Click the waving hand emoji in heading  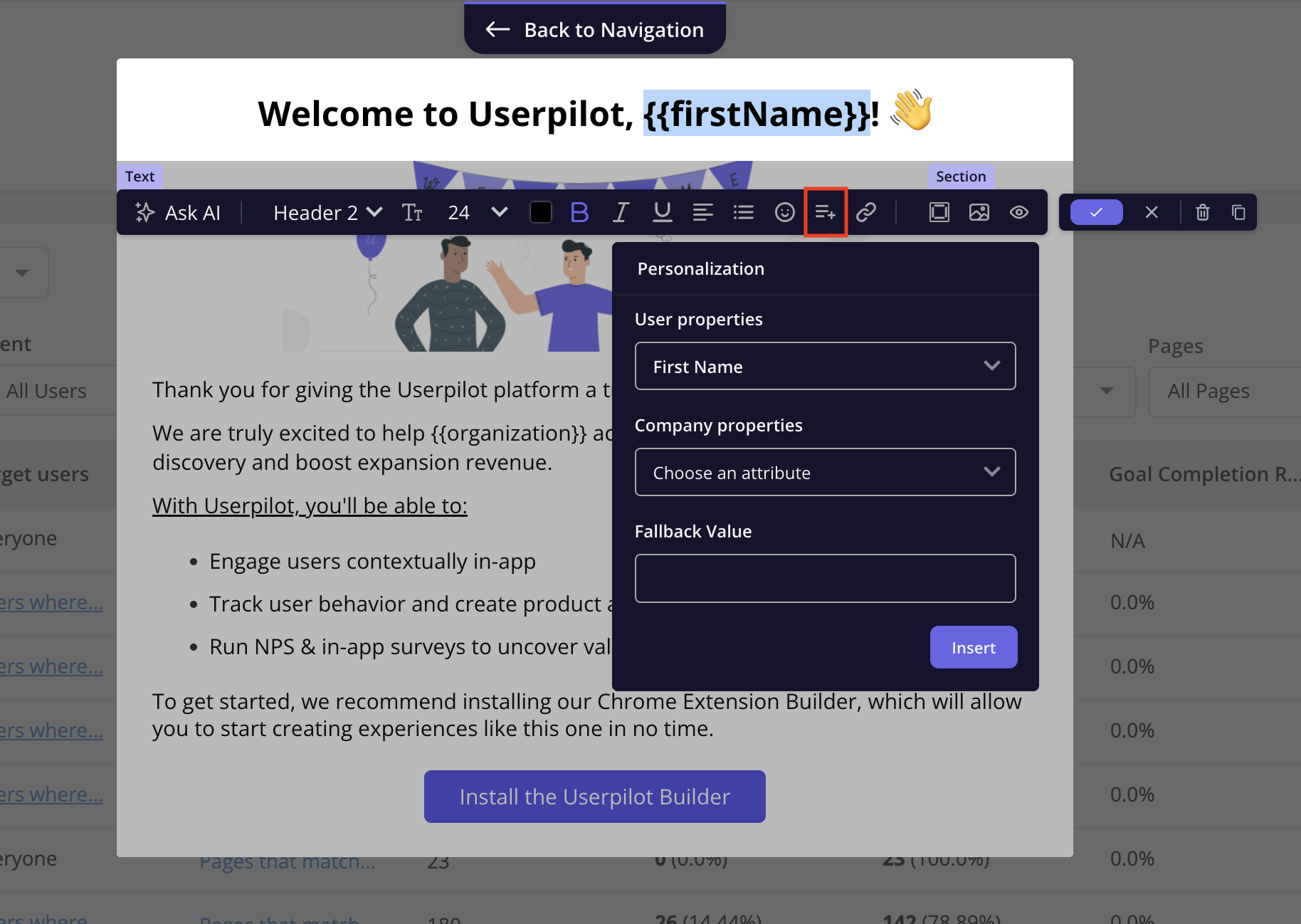[x=911, y=110]
